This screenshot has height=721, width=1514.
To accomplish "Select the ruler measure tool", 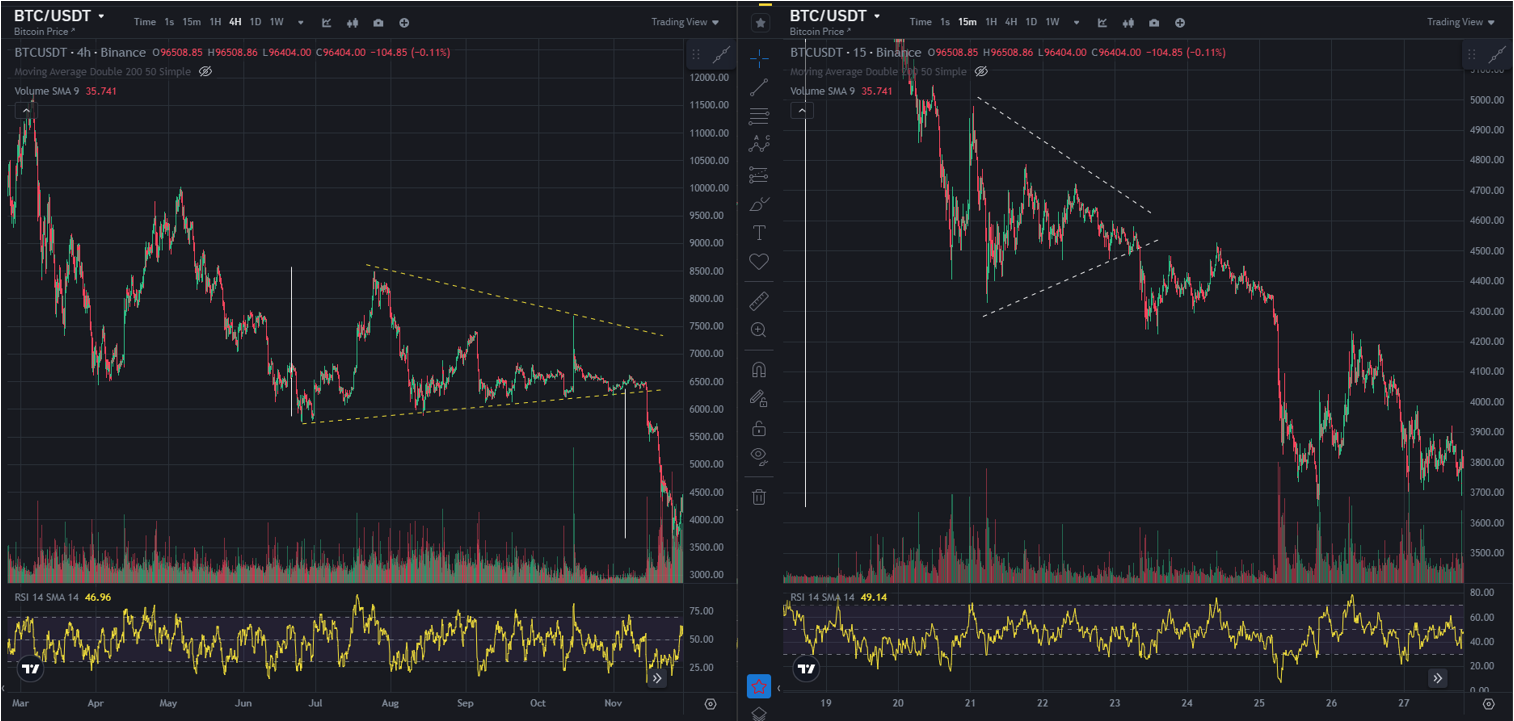I will point(759,299).
